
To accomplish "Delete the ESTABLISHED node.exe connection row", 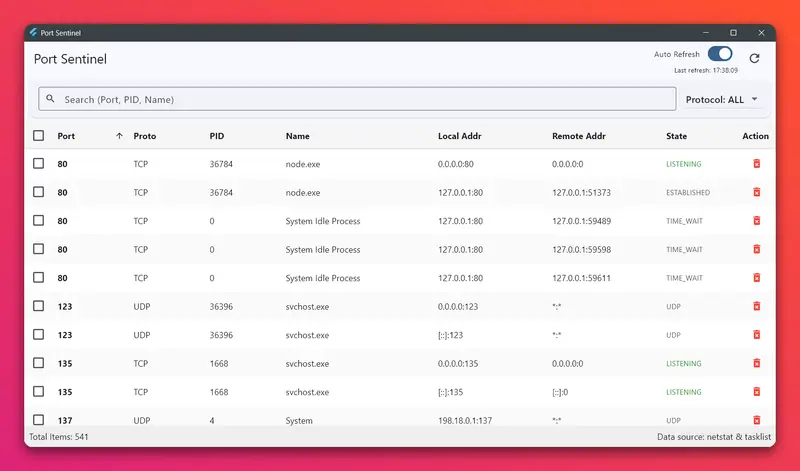I will [756, 192].
